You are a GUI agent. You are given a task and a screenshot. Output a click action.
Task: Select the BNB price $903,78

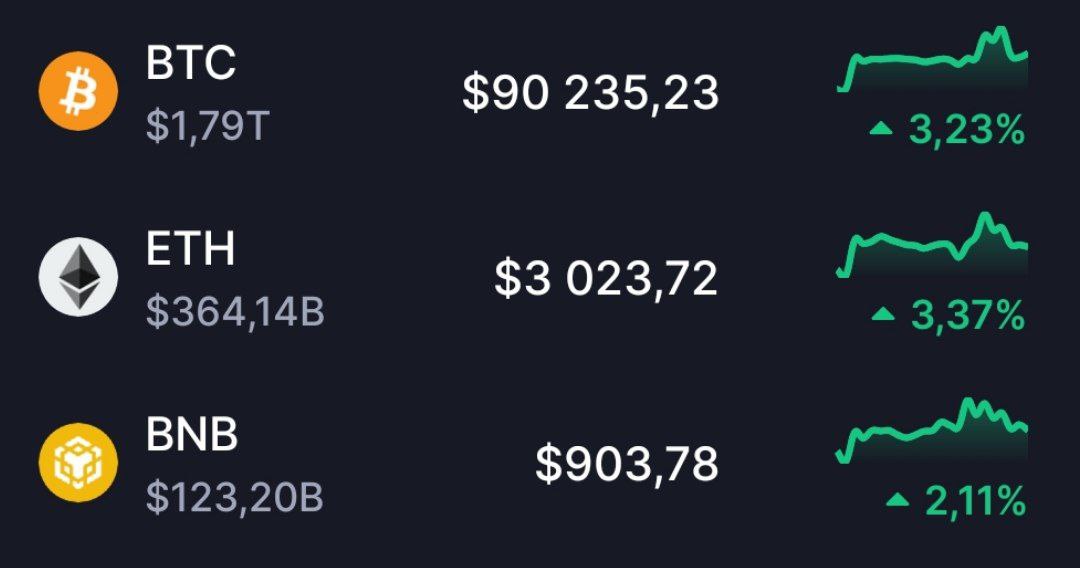tap(627, 464)
